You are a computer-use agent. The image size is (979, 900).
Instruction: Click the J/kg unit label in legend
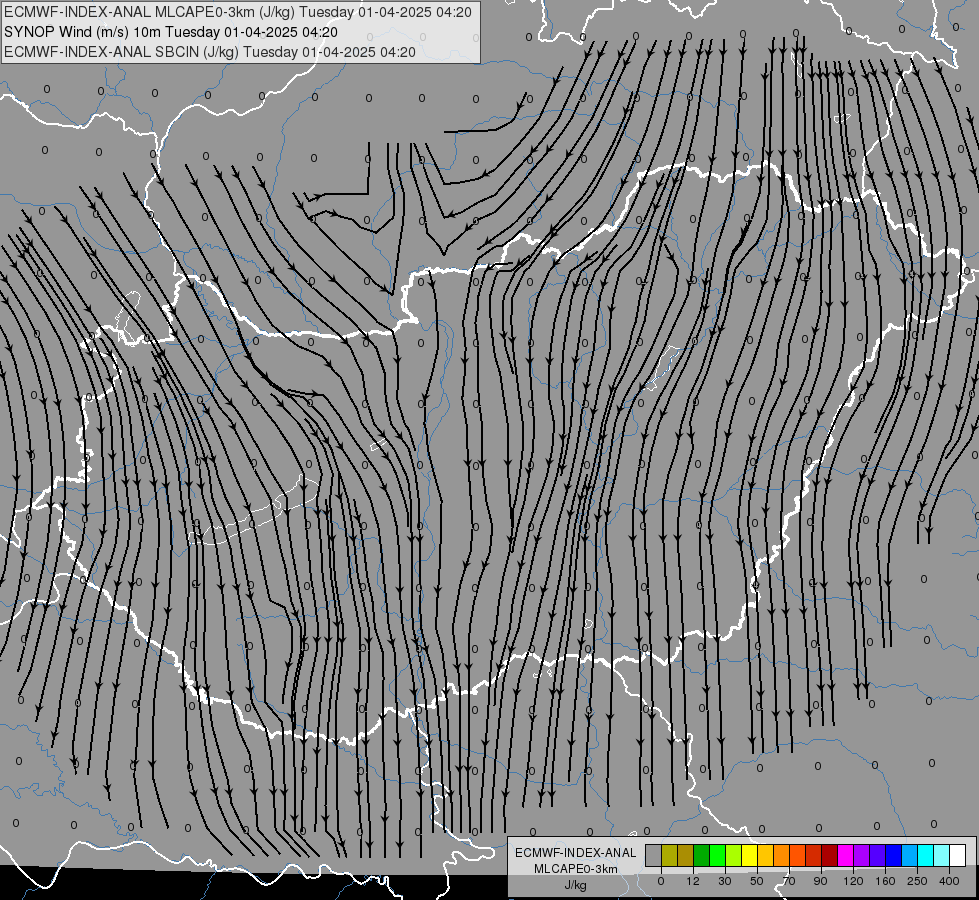(576, 885)
